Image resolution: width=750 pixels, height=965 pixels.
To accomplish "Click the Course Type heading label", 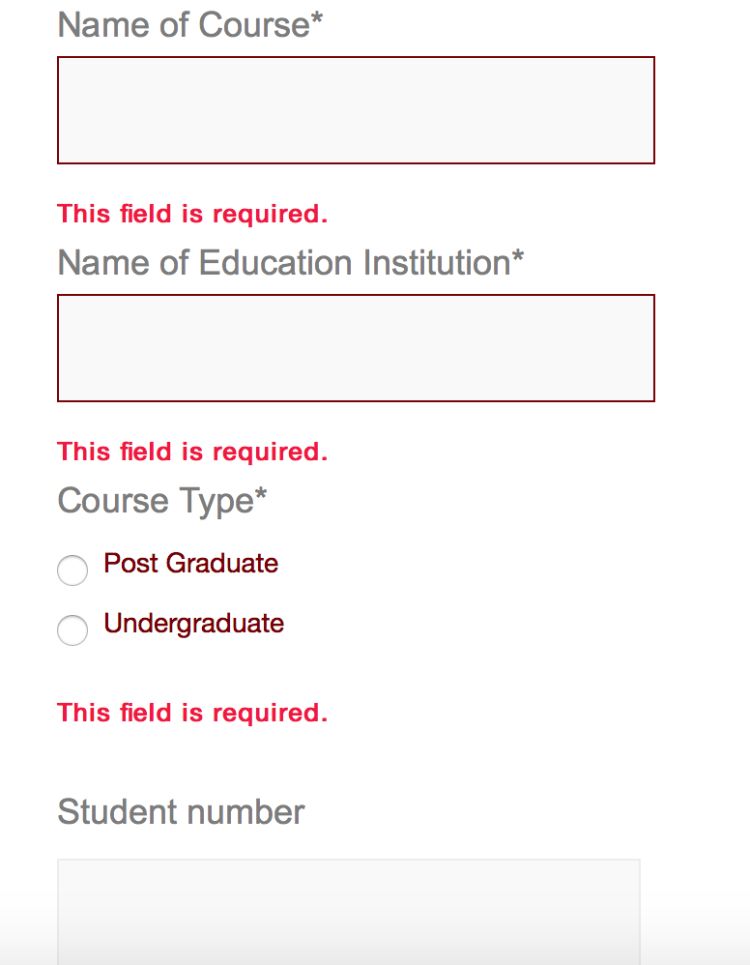I will click(156, 500).
